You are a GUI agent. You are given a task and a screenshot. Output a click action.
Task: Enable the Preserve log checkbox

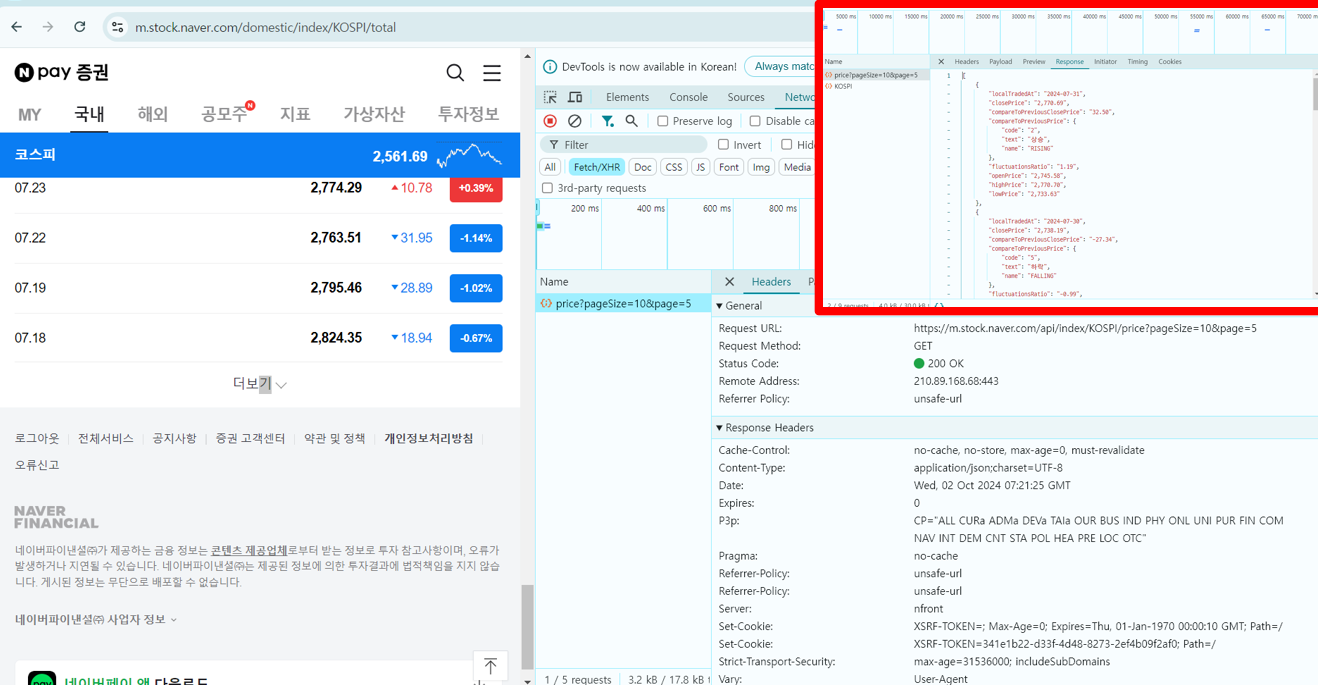pos(663,121)
